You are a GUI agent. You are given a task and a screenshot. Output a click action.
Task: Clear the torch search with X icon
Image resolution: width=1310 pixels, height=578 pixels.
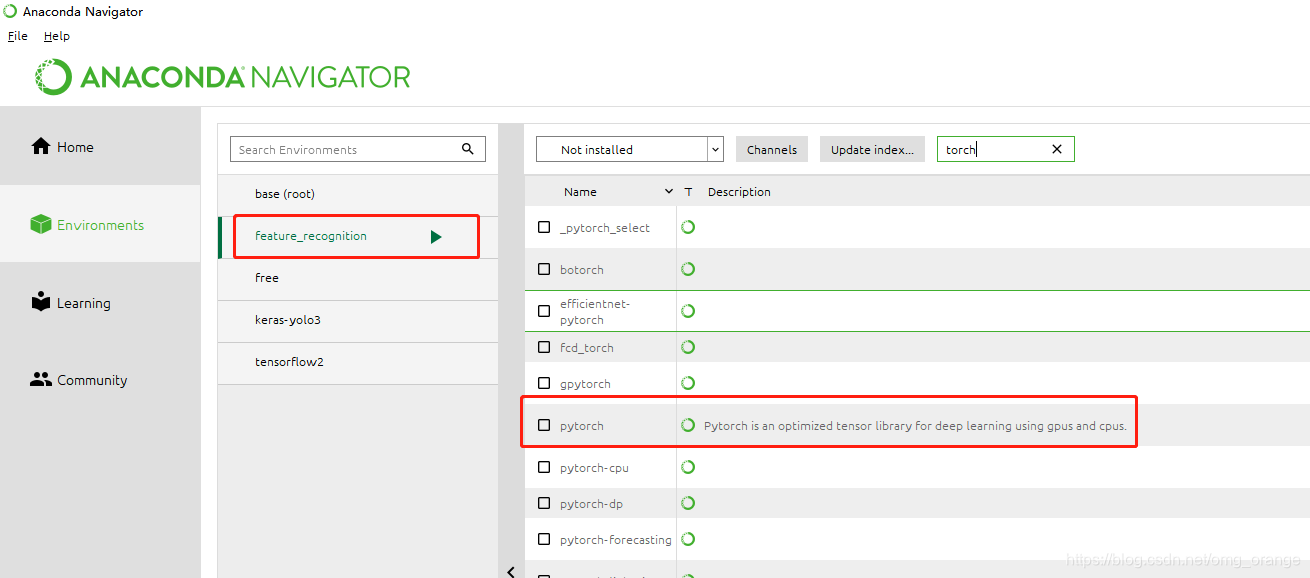(x=1057, y=149)
